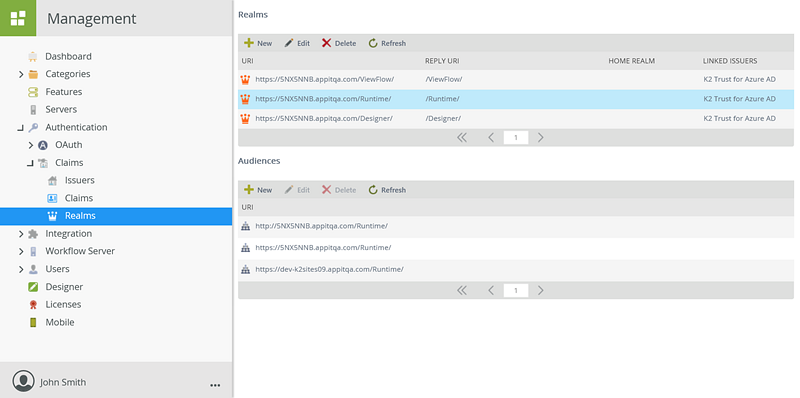Screen dimensions: 800x398
Task: Click the page number field in Realms pager
Action: [x=516, y=137]
